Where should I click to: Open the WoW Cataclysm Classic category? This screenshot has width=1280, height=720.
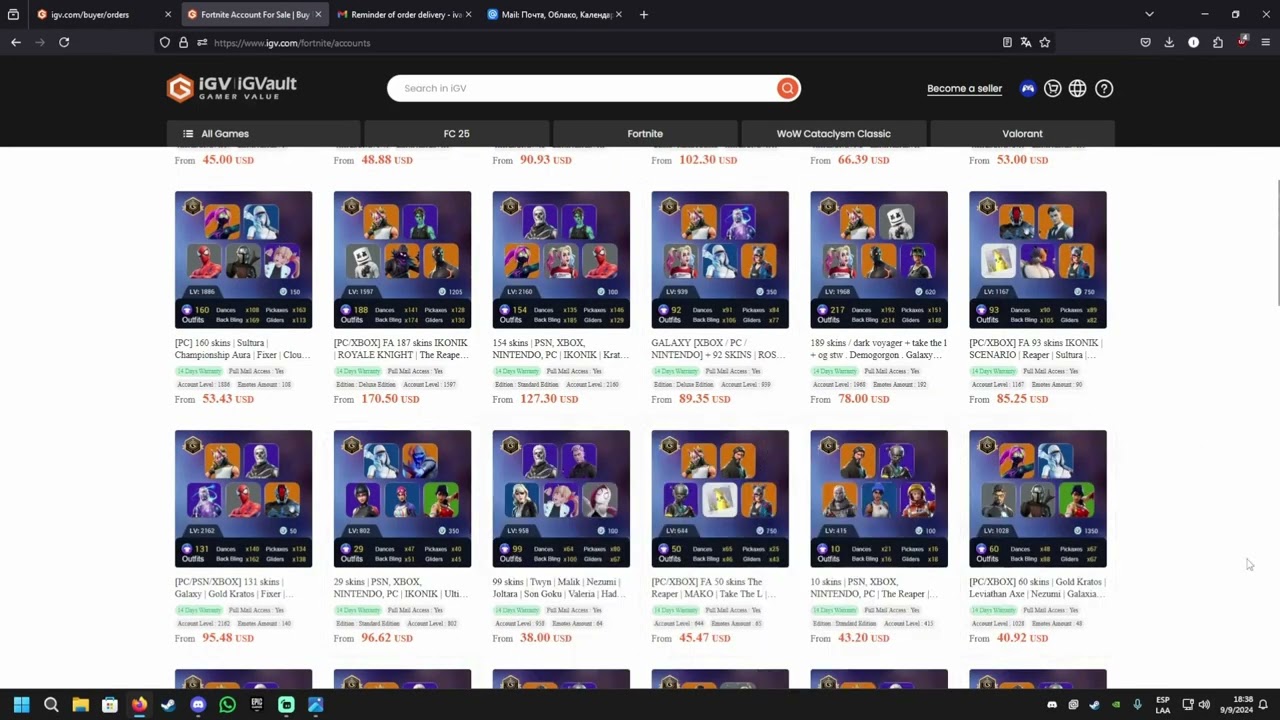click(x=834, y=133)
